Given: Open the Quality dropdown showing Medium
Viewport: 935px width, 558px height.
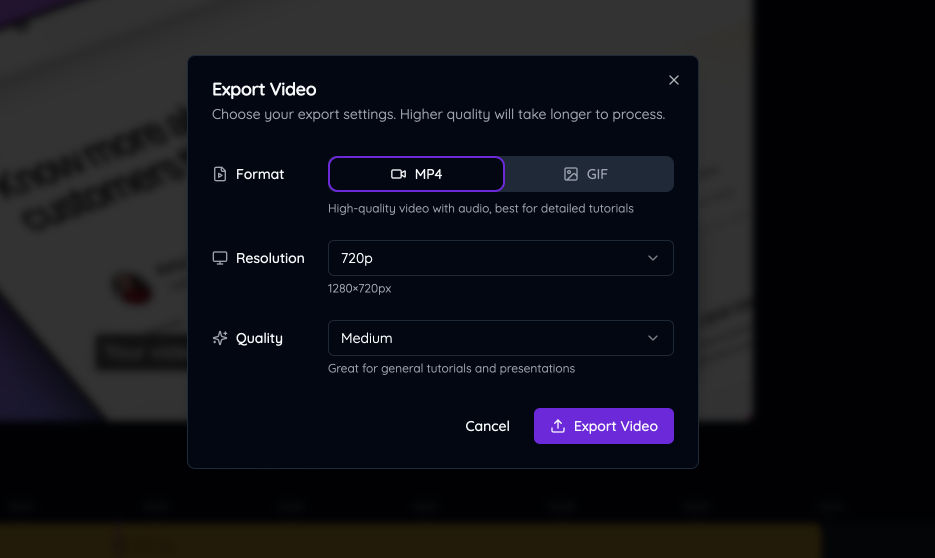Looking at the screenshot, I should pyautogui.click(x=500, y=338).
